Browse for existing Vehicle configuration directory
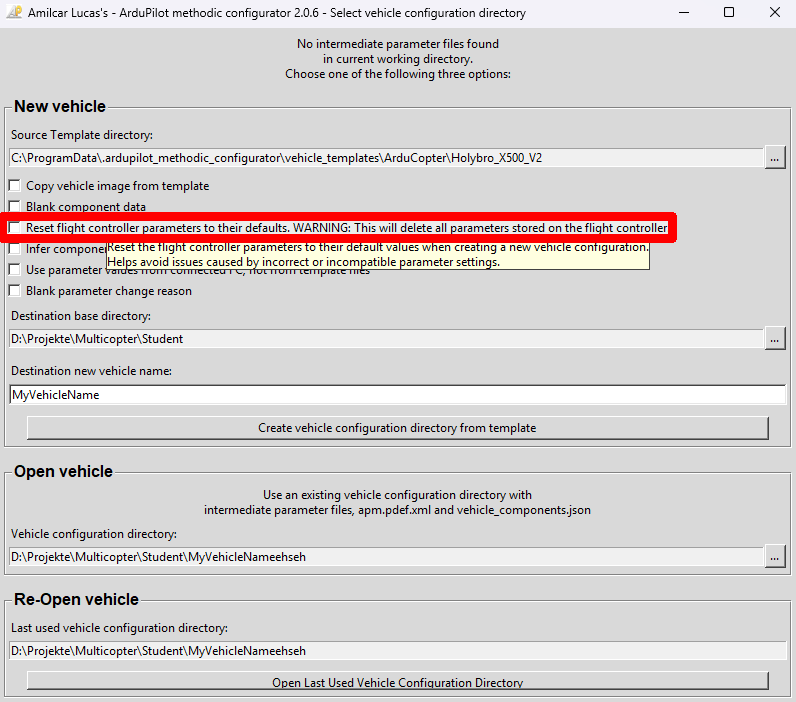The height and width of the screenshot is (702, 796). [x=775, y=555]
